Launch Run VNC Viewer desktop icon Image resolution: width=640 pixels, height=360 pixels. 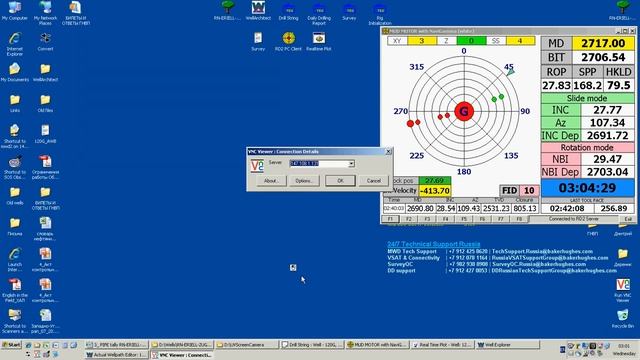(x=622, y=290)
